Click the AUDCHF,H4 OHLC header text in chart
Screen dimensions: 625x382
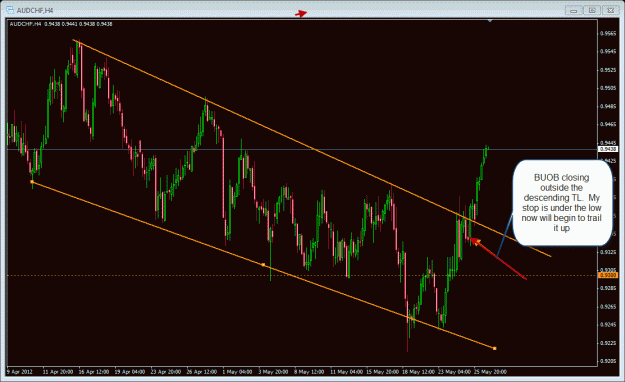pyautogui.click(x=61, y=24)
